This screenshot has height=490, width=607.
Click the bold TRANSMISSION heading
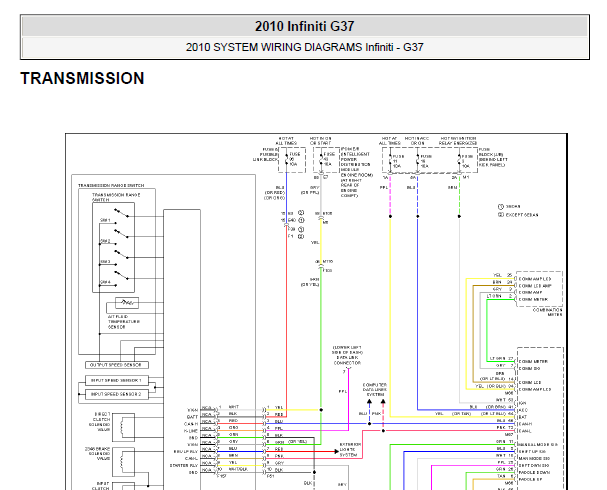[82, 78]
